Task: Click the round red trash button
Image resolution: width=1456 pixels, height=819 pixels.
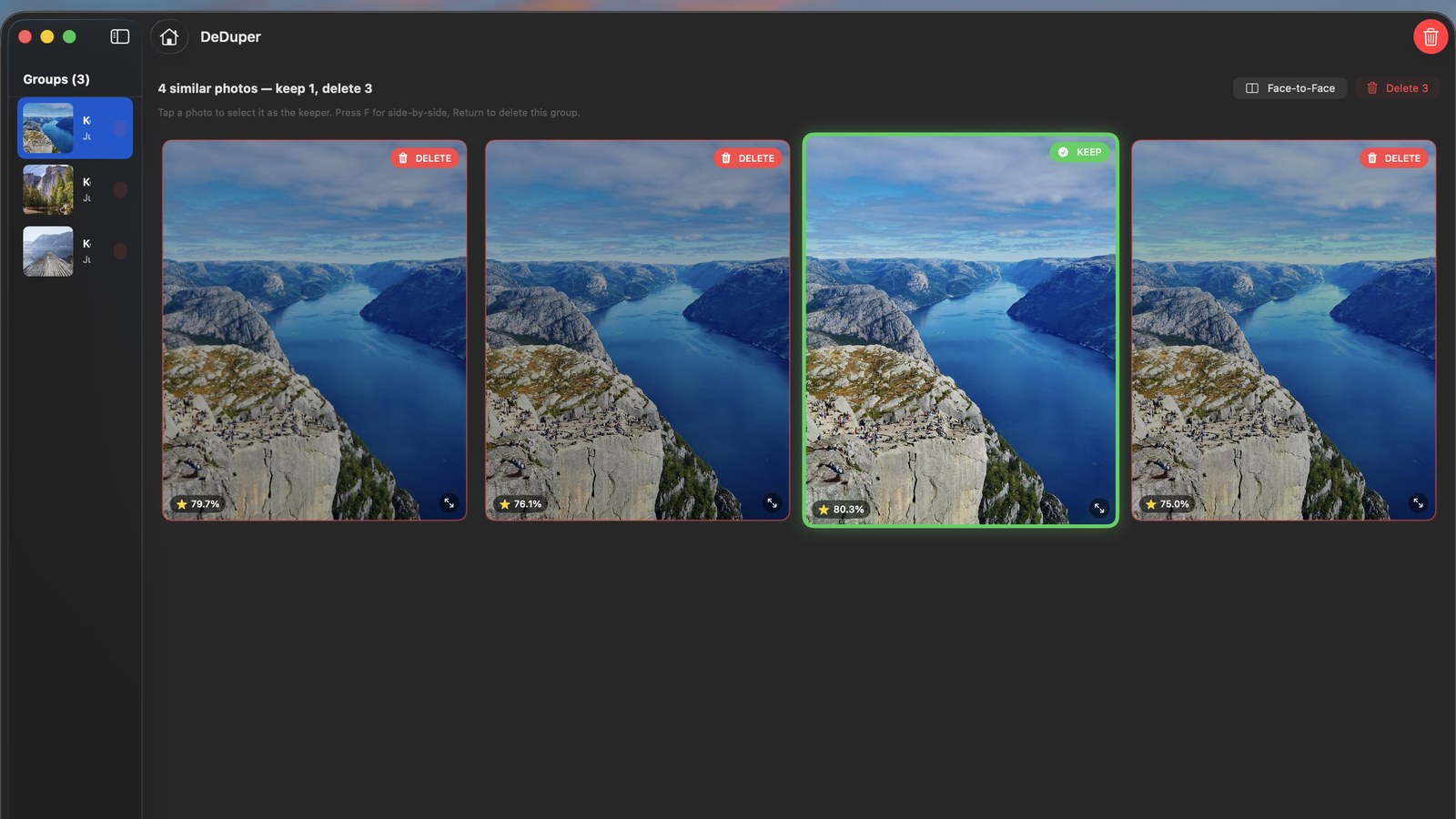Action: pos(1431,36)
